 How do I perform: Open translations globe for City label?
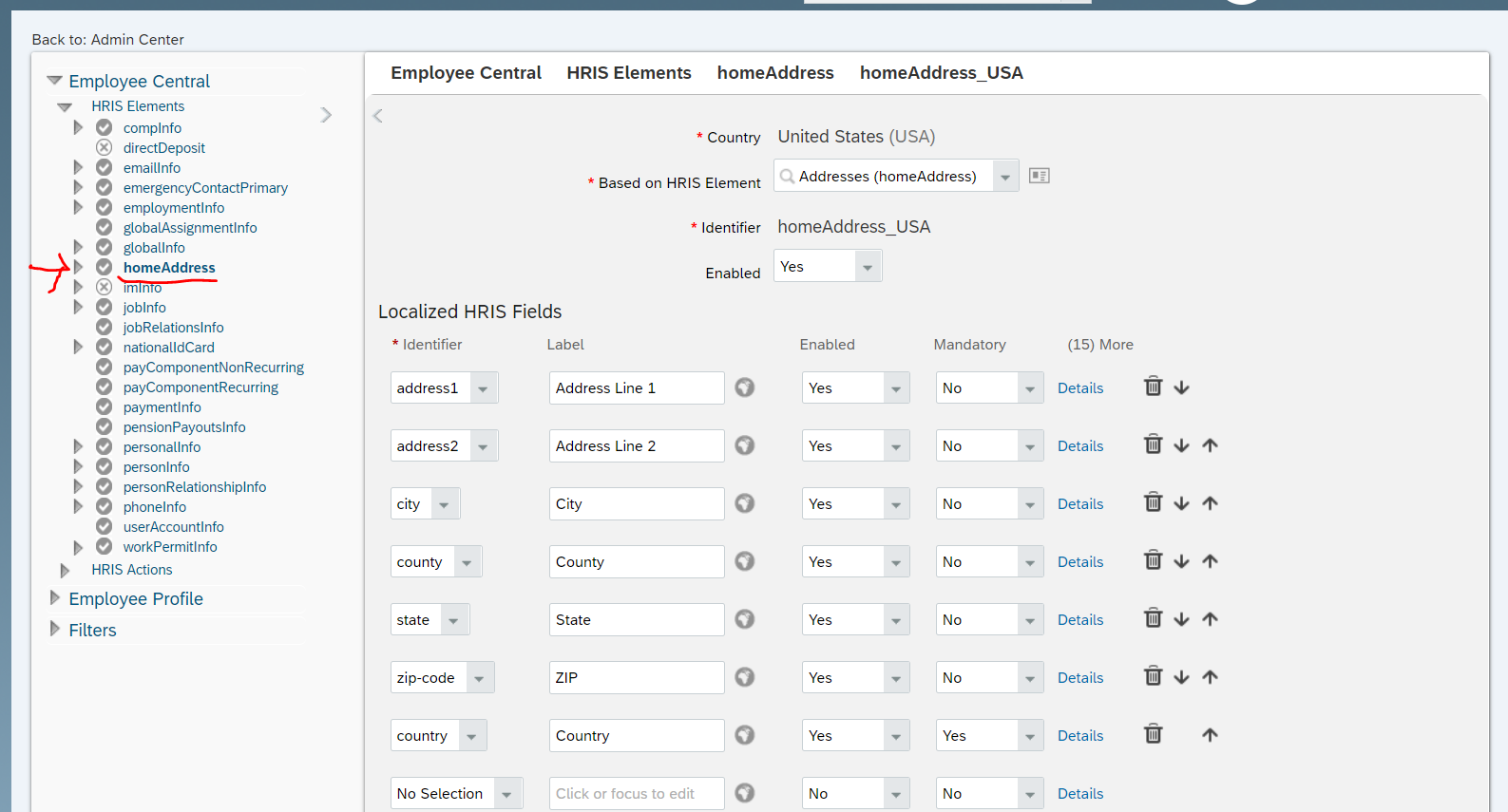coord(745,503)
